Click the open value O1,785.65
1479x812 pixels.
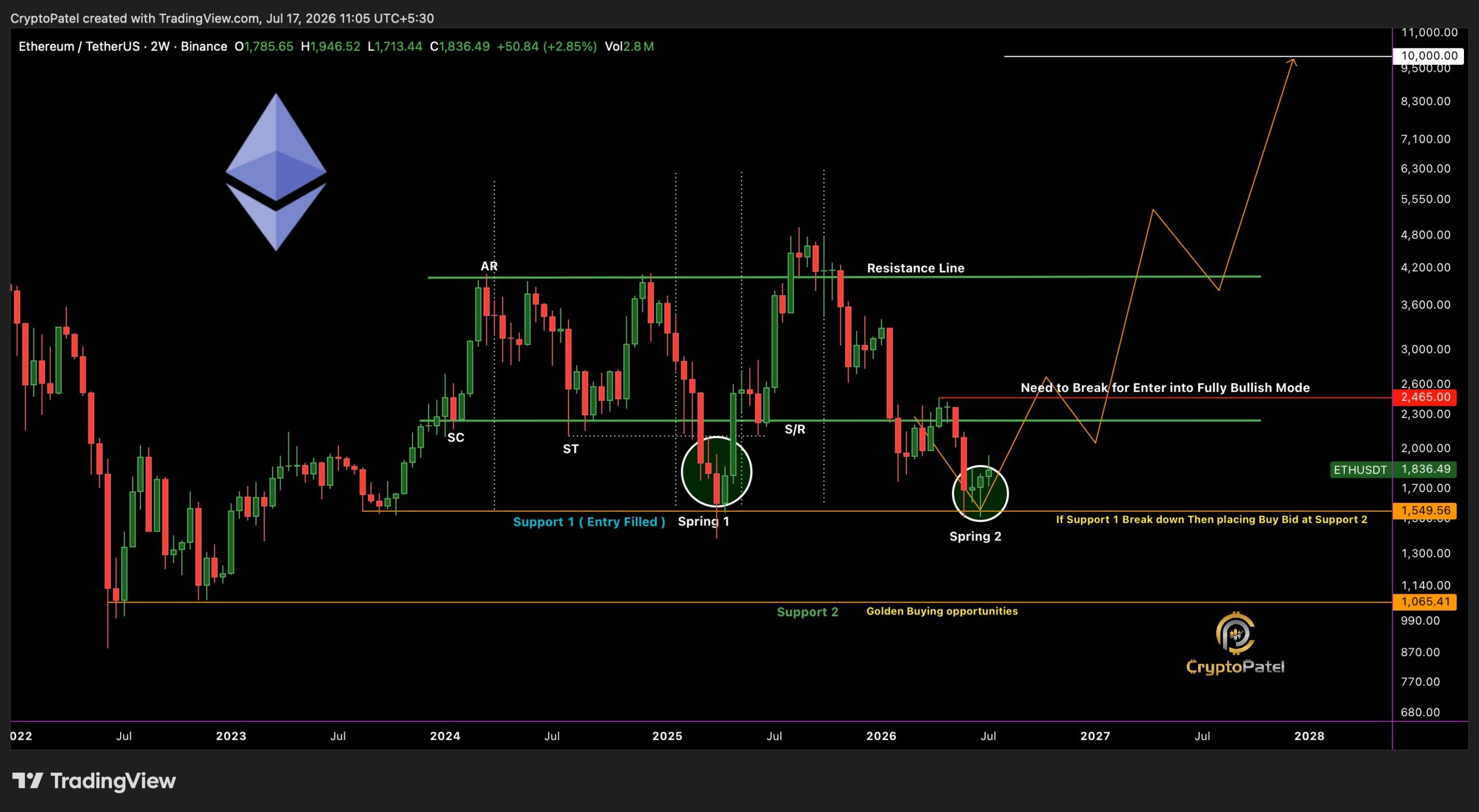264,46
